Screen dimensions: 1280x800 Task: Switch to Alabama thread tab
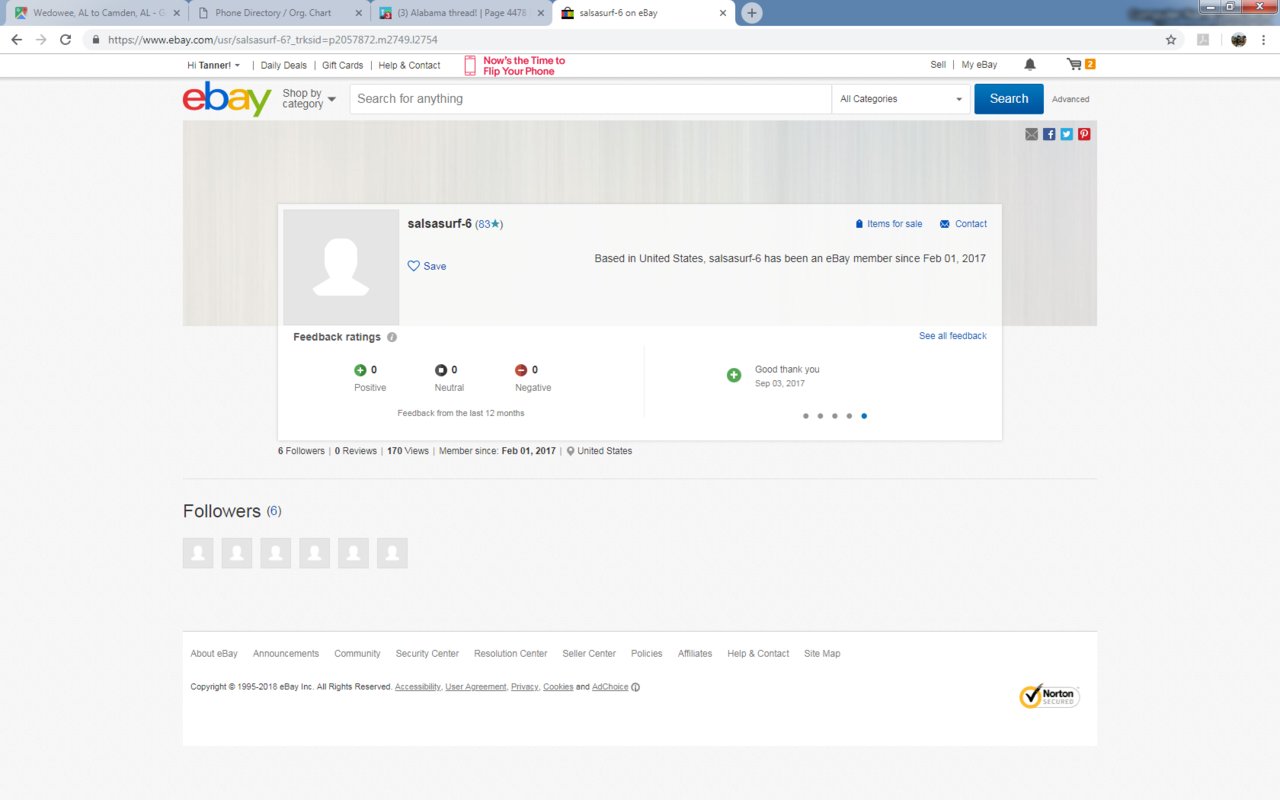pos(461,13)
